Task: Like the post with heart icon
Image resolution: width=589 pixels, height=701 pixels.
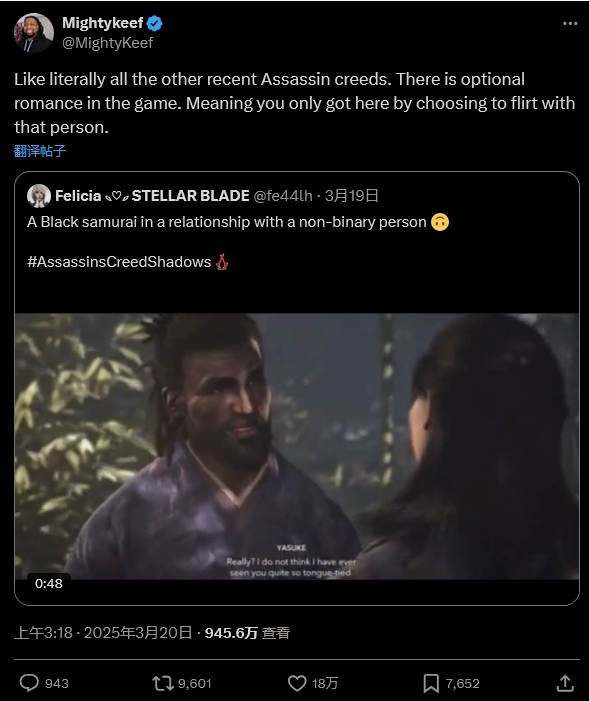Action: pyautogui.click(x=297, y=683)
